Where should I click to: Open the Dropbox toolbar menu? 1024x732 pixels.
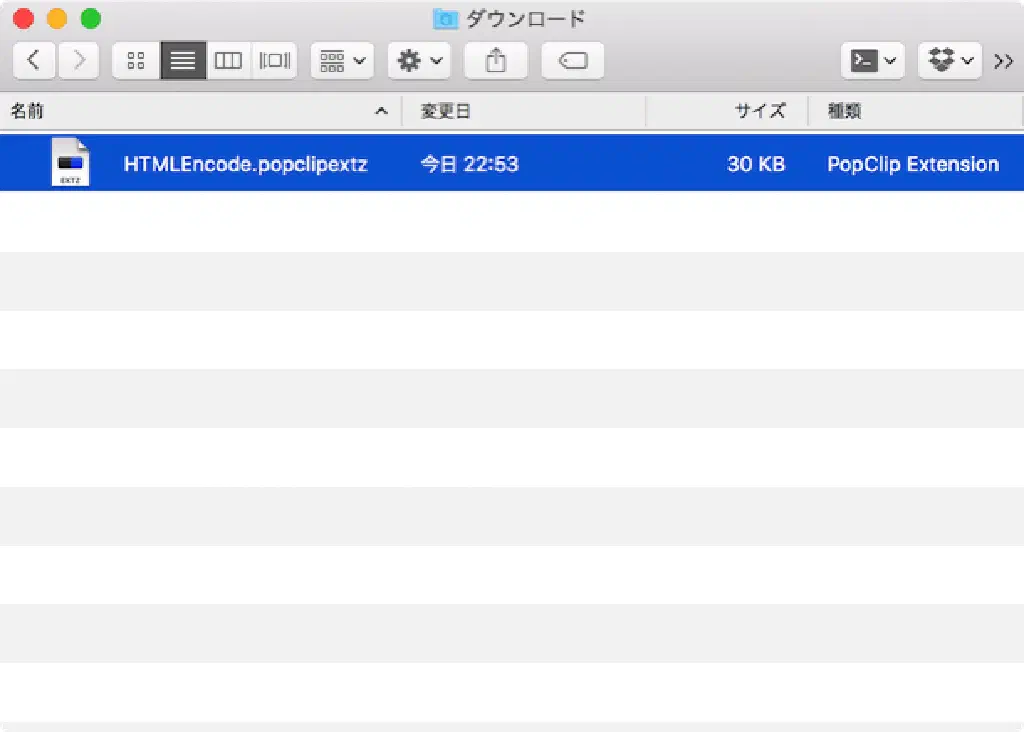pyautogui.click(x=949, y=61)
